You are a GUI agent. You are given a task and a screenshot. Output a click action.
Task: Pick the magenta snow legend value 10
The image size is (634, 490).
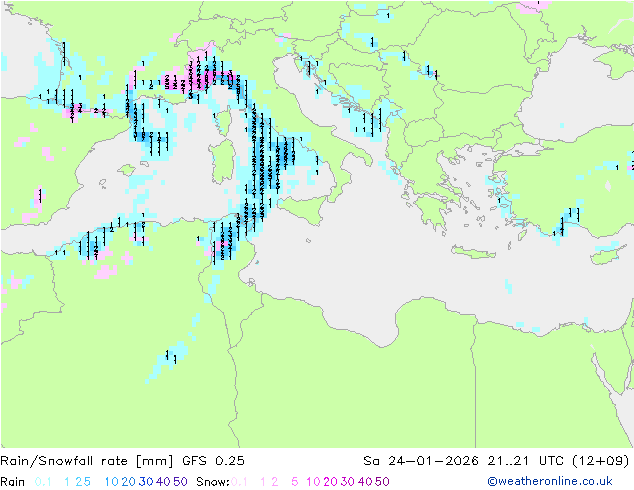[313, 482]
